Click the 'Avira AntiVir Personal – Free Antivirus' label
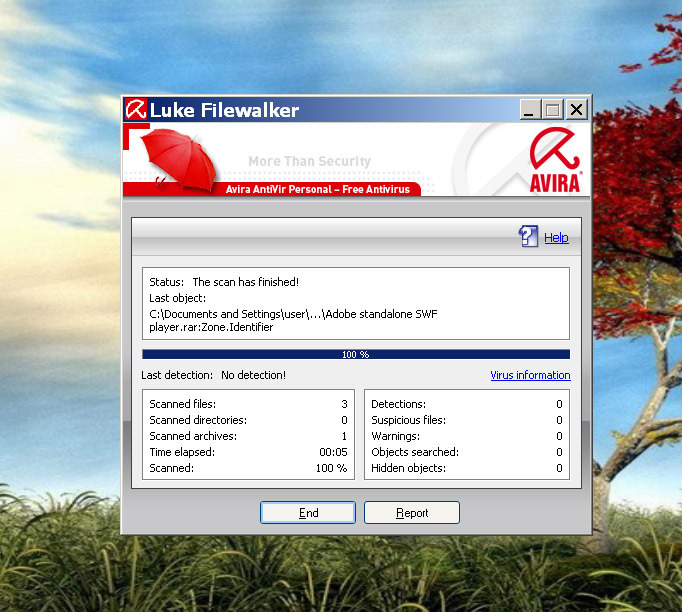682x612 pixels. 317,190
